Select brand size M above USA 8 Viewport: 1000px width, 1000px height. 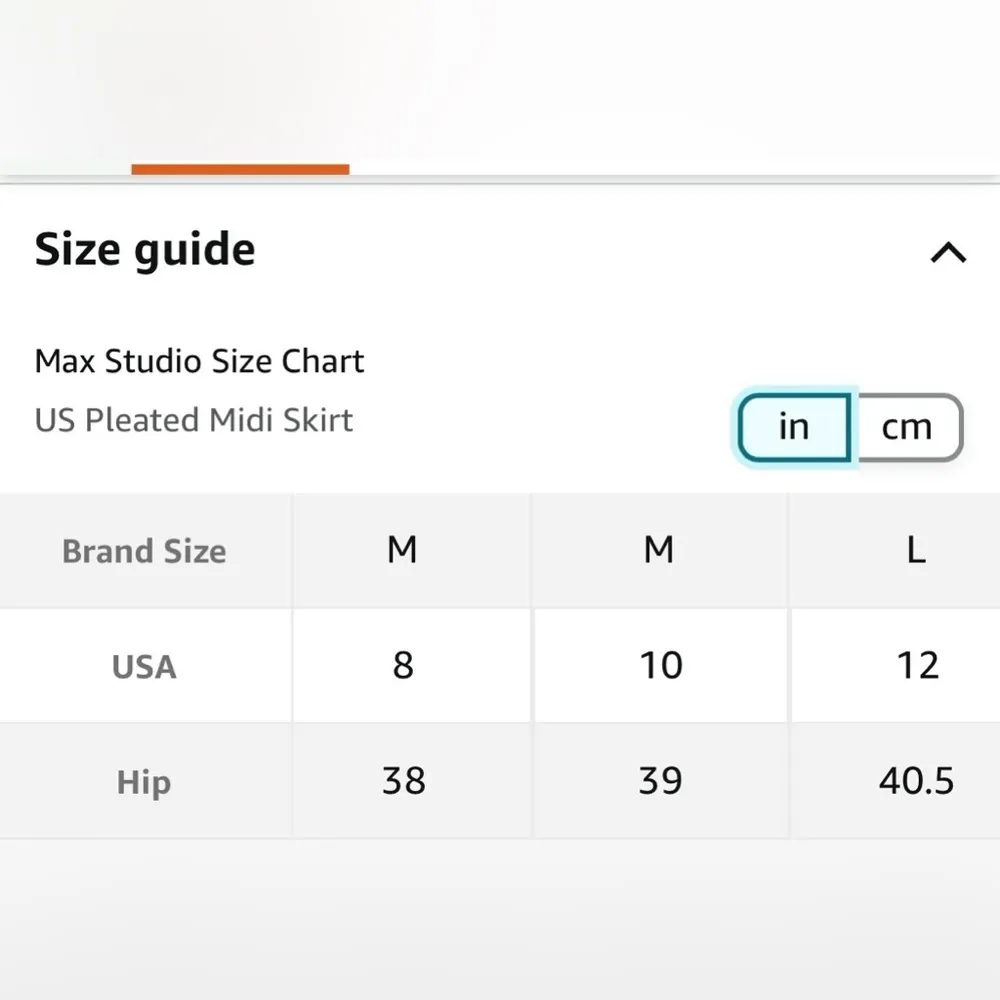pos(402,550)
